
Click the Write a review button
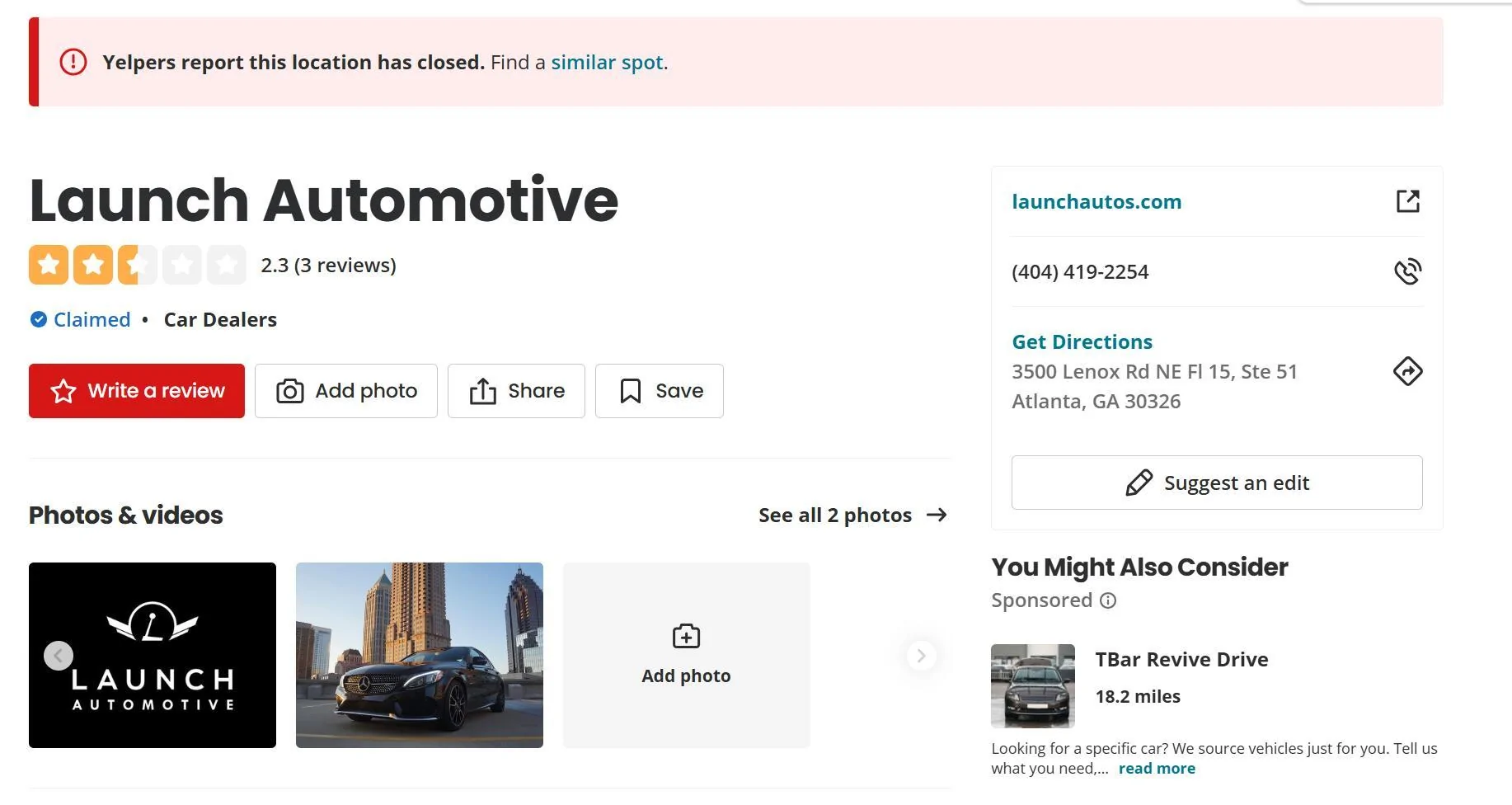coord(137,391)
